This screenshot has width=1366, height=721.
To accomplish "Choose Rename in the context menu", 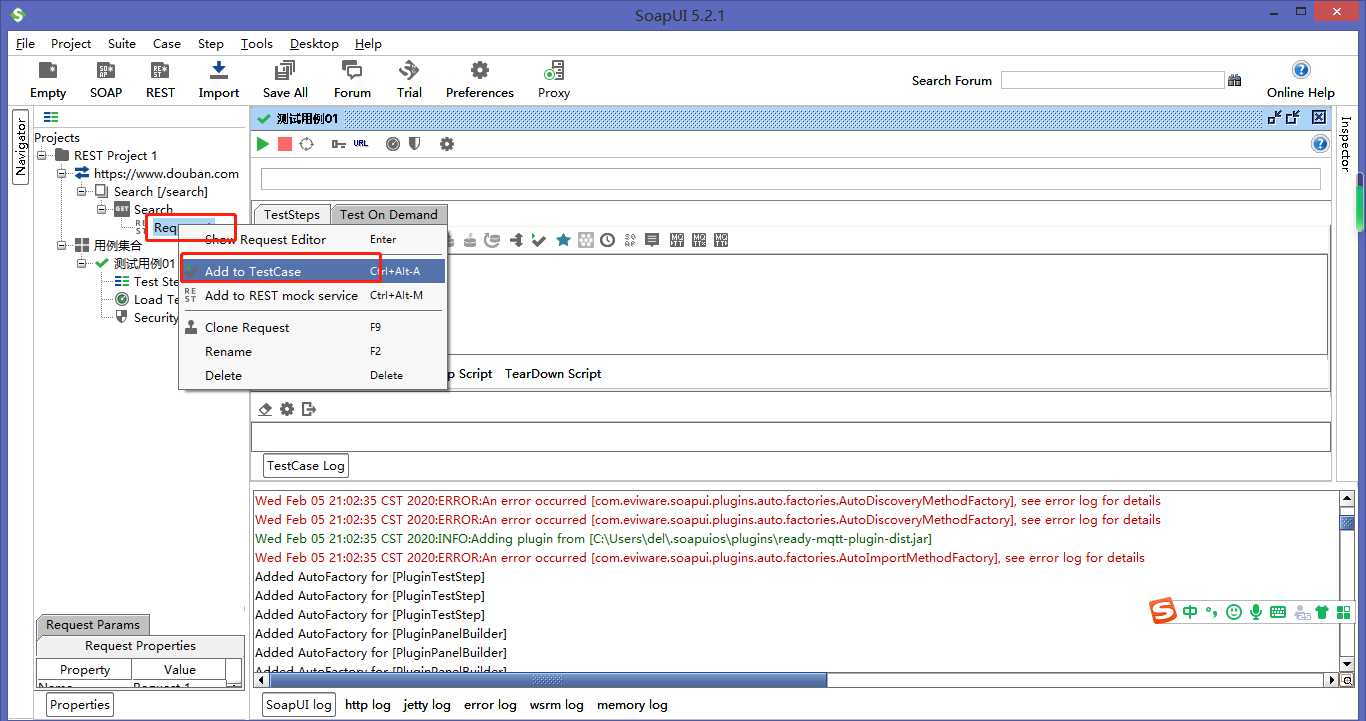I will click(312, 351).
